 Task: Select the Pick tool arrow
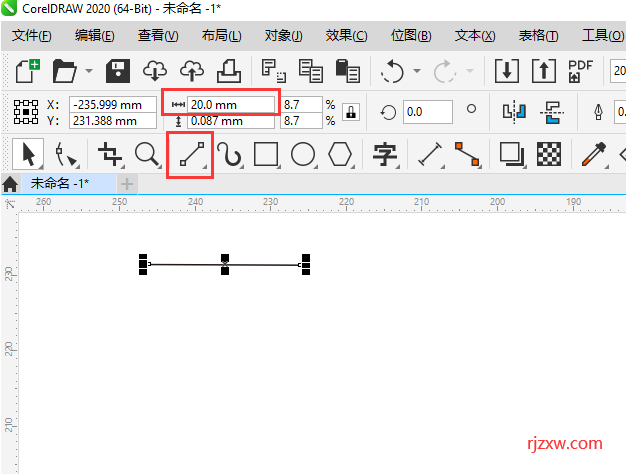tap(27, 154)
